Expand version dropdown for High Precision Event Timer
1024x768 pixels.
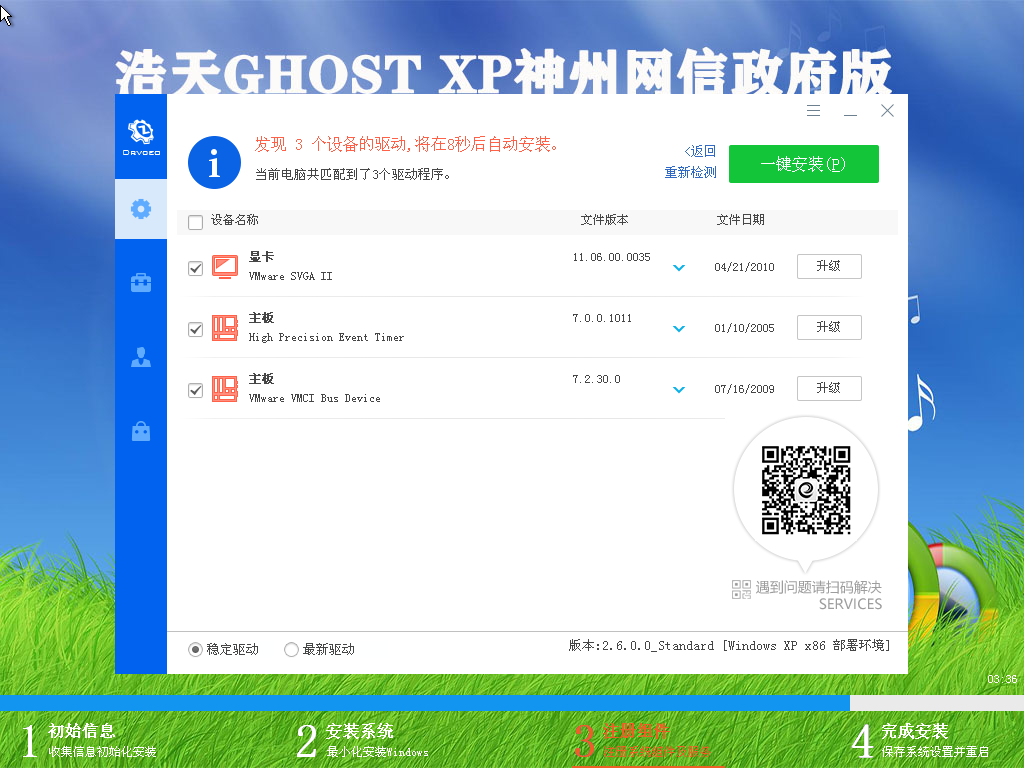click(679, 328)
